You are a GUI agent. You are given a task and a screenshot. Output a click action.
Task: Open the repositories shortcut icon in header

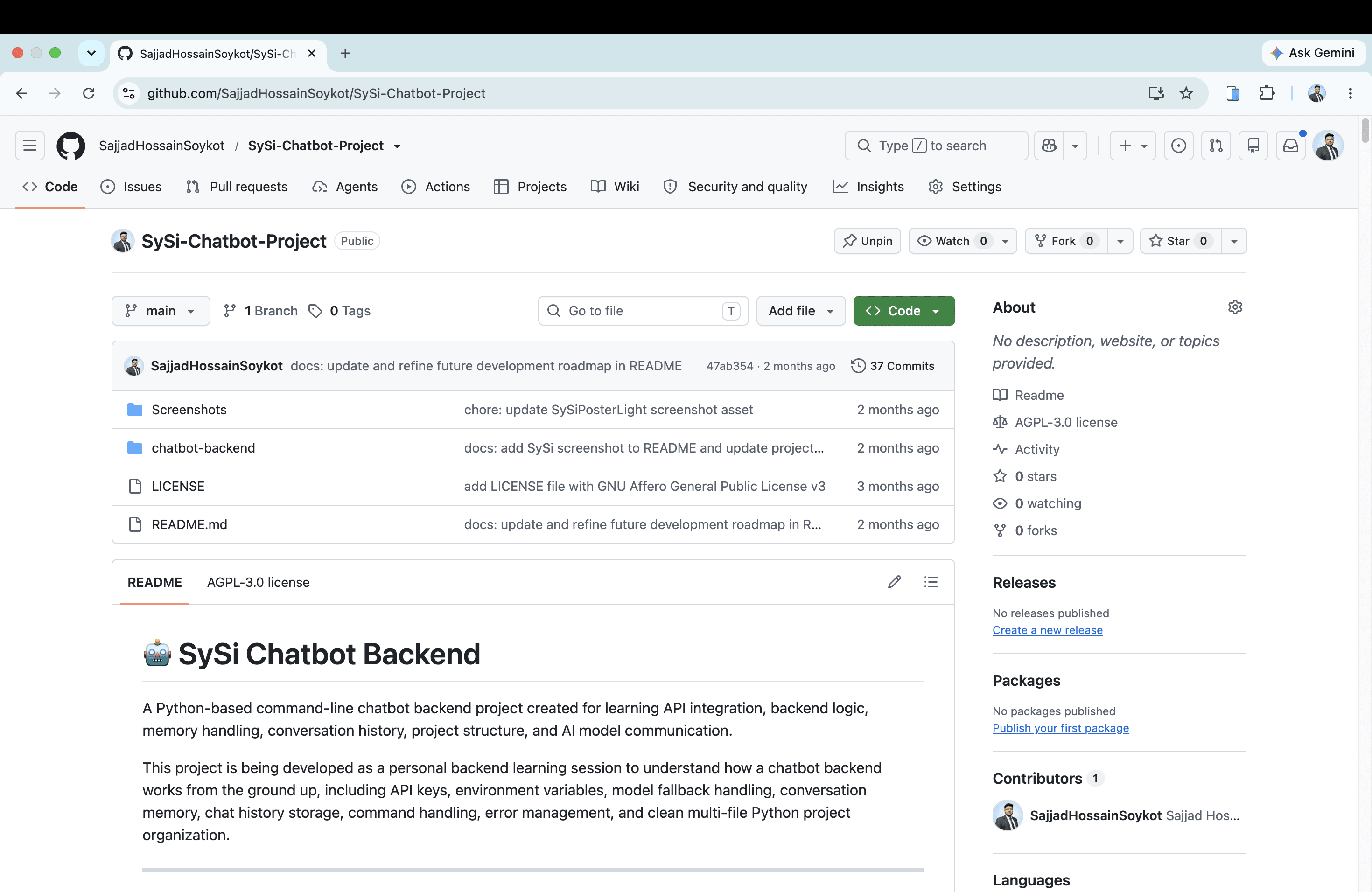pyautogui.click(x=1253, y=146)
